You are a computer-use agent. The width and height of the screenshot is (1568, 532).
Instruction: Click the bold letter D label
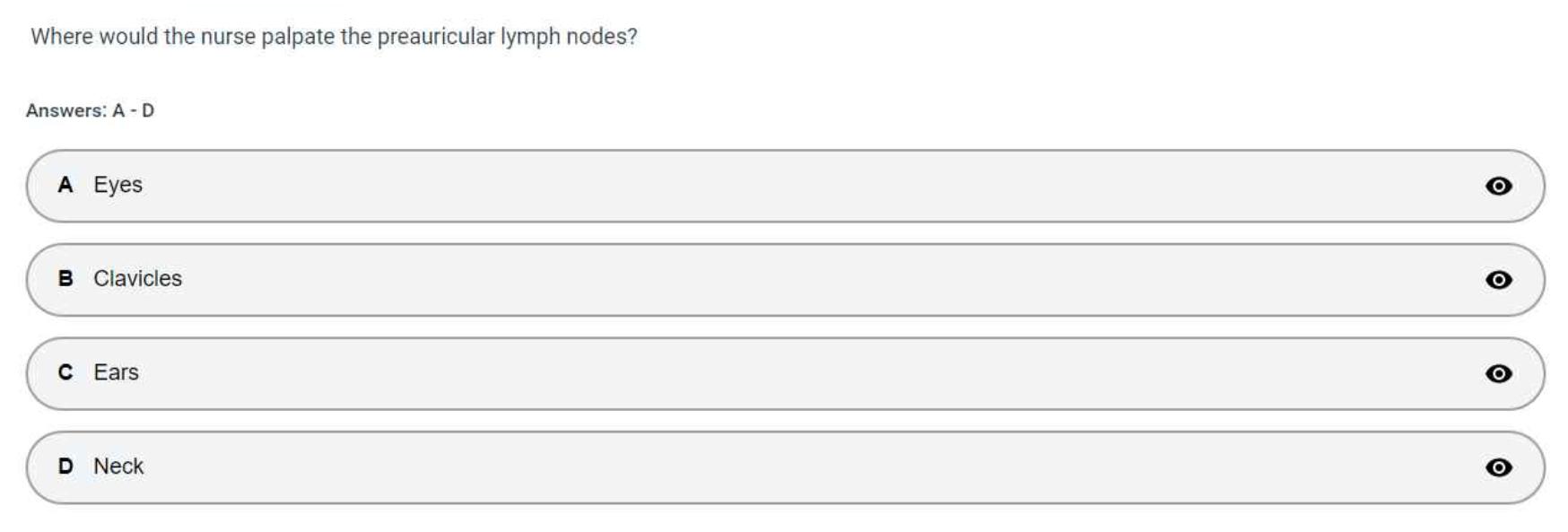pyautogui.click(x=65, y=467)
